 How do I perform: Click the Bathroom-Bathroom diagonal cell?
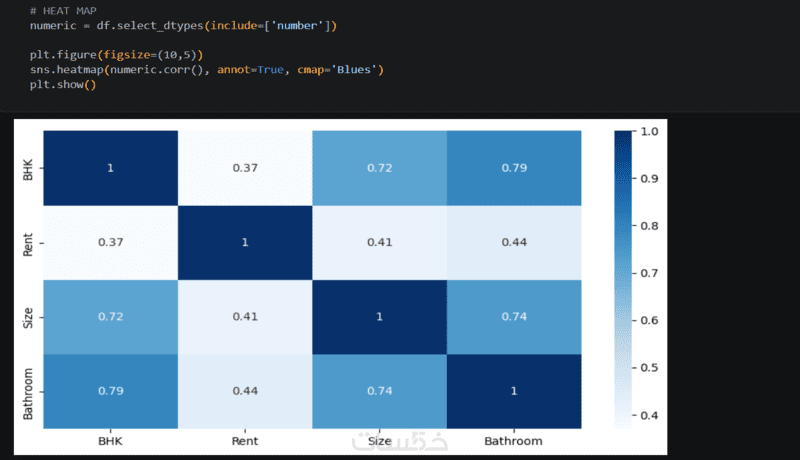[514, 391]
